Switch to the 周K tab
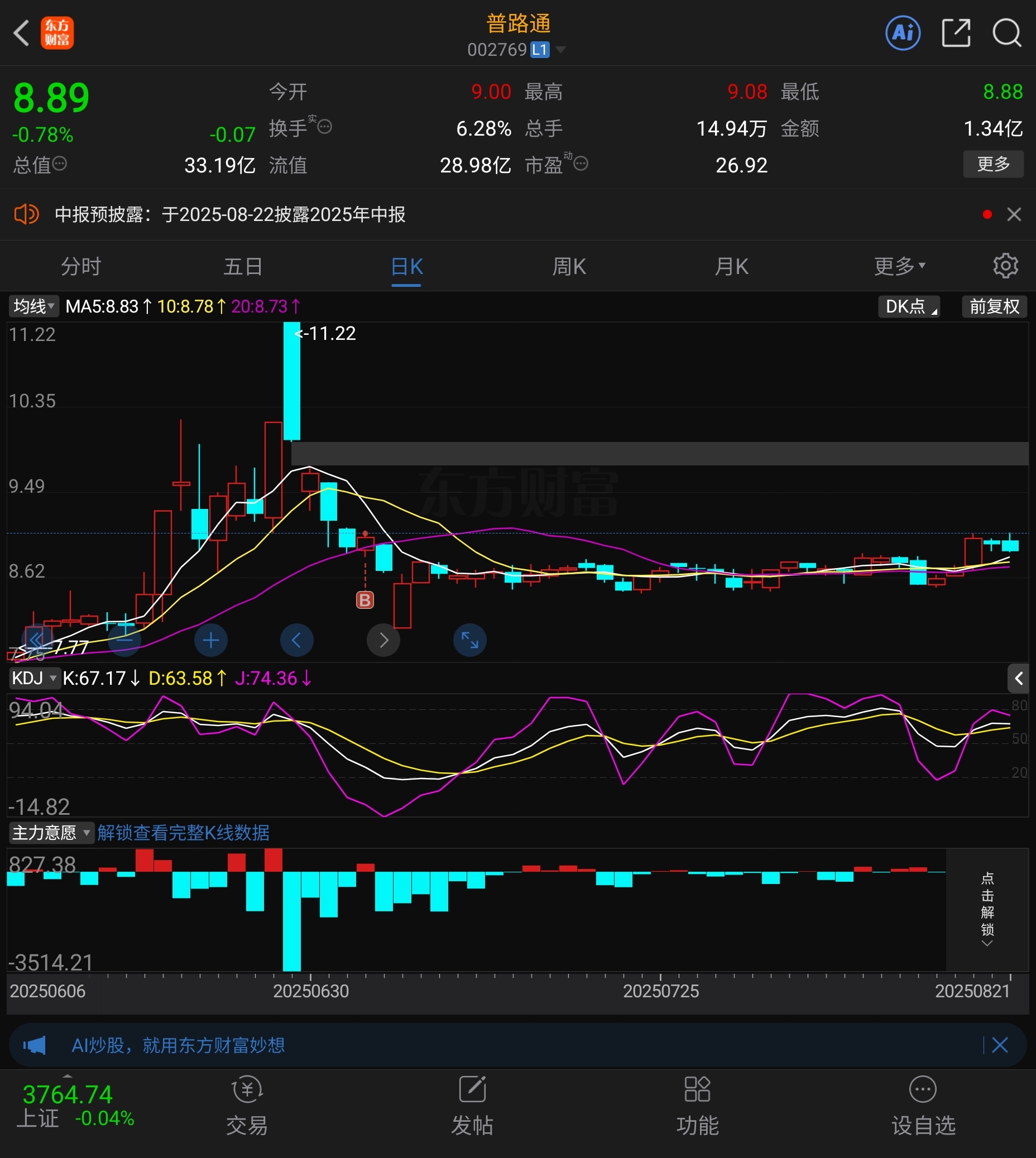Image resolution: width=1036 pixels, height=1158 pixels. 569,266
